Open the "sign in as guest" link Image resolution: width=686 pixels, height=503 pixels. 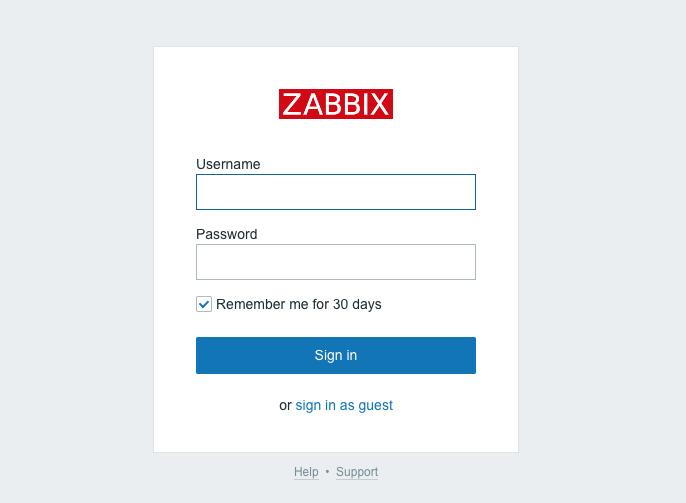click(x=344, y=405)
